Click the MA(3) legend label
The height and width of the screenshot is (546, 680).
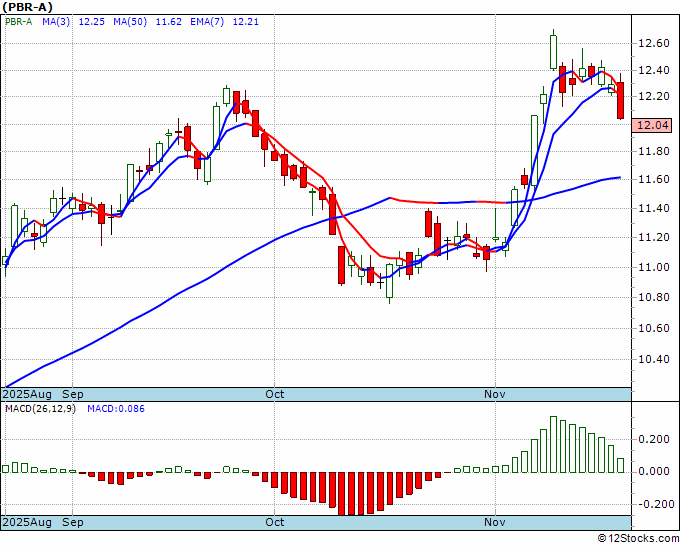[56, 21]
